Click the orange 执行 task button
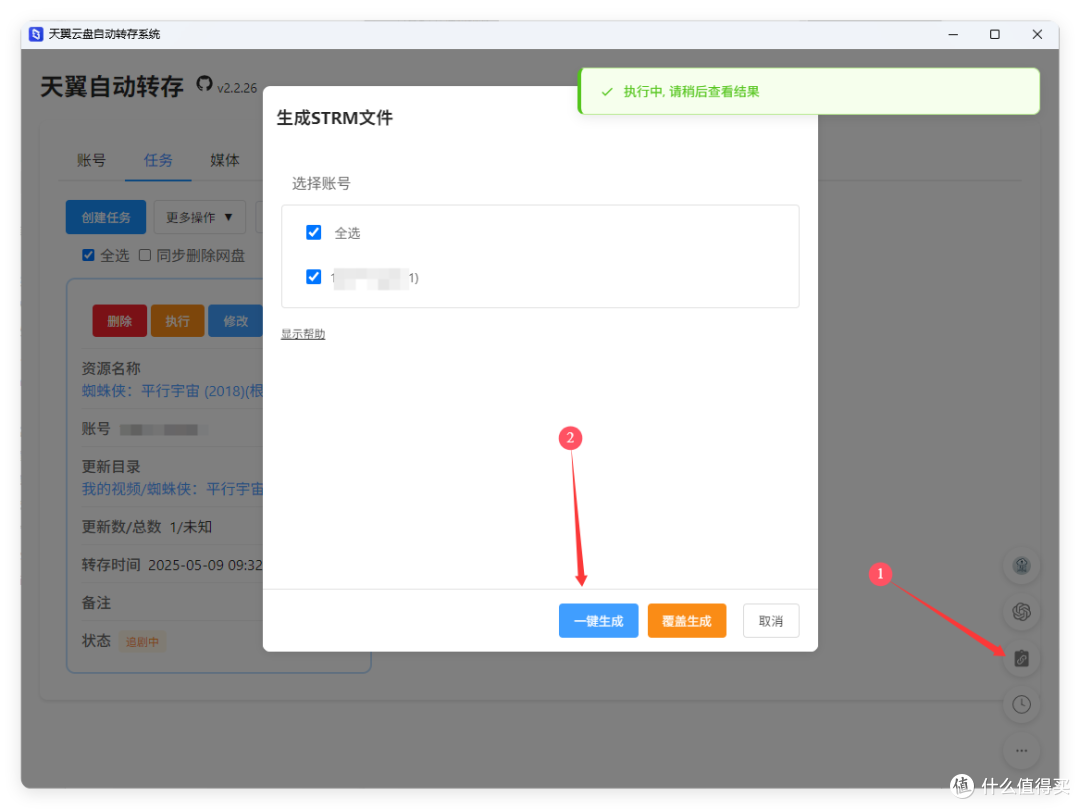The width and height of the screenshot is (1080, 809). click(x=177, y=321)
